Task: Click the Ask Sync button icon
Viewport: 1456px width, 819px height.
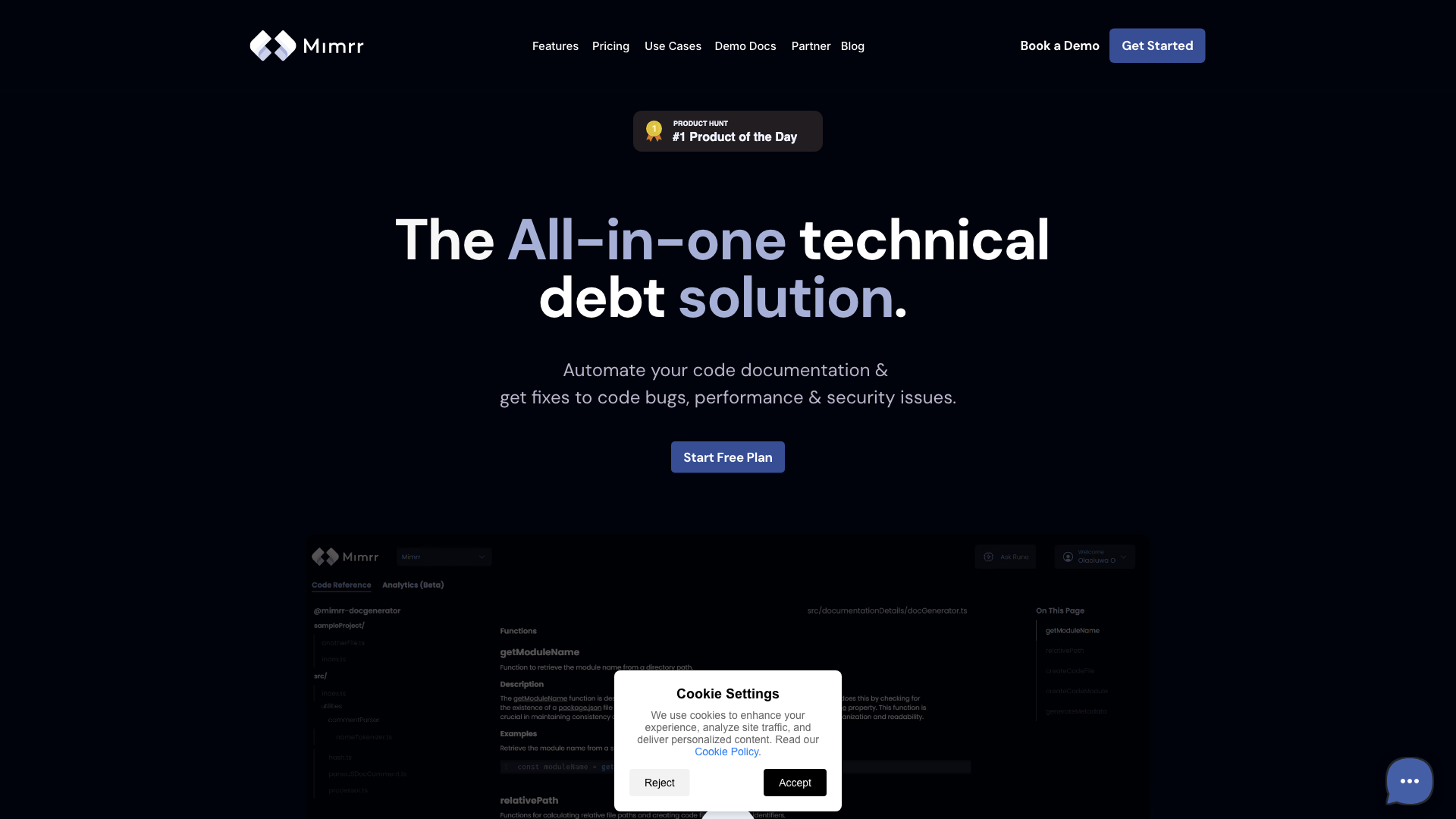Action: click(990, 557)
